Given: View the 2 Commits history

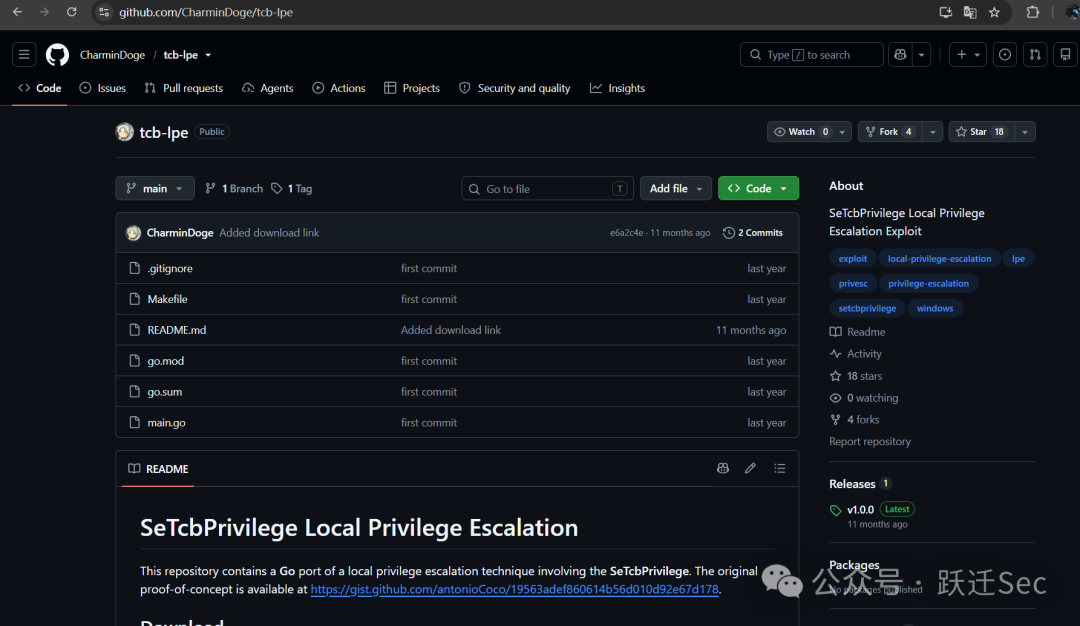Looking at the screenshot, I should click(753, 233).
